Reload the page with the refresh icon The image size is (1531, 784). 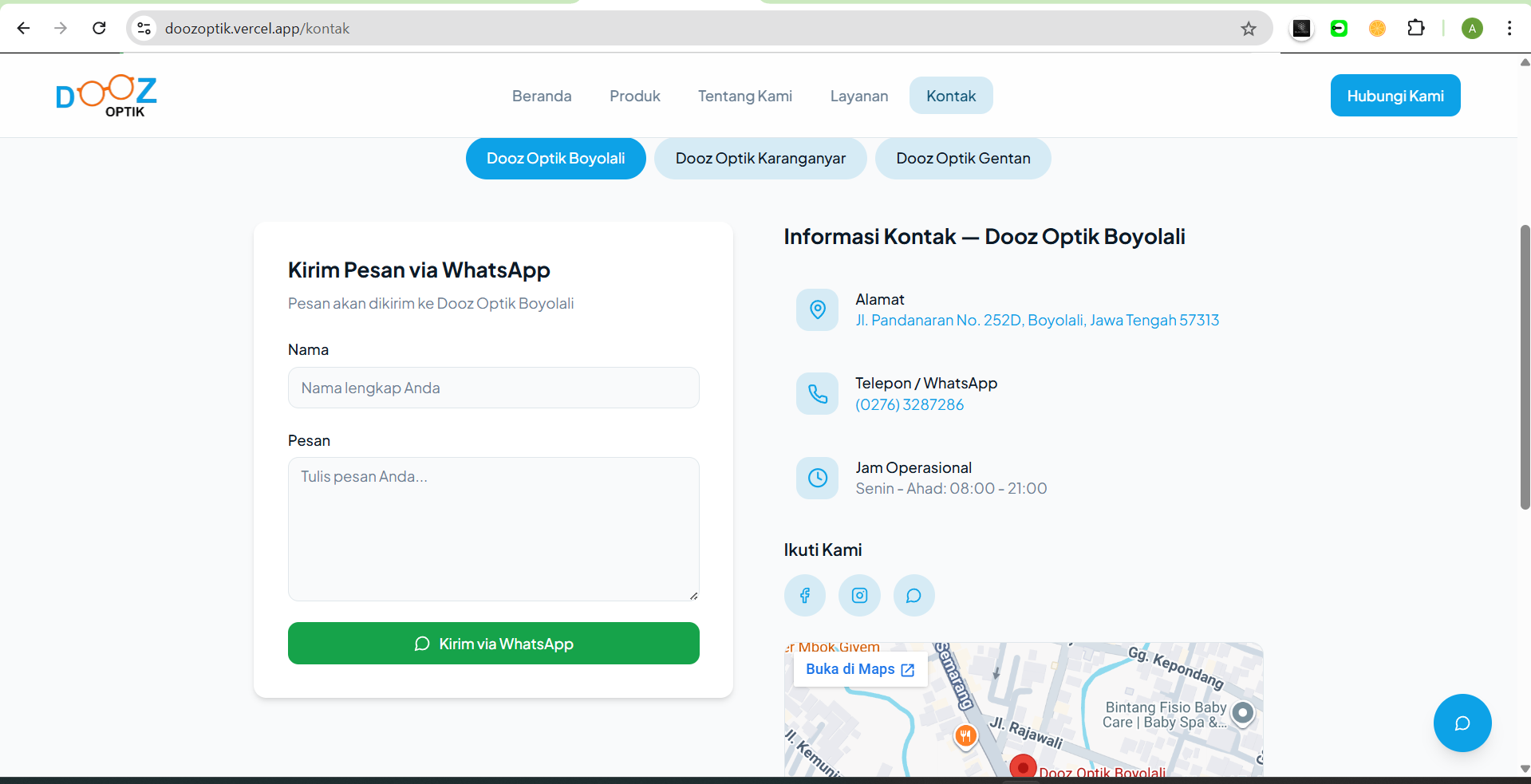pos(99,28)
